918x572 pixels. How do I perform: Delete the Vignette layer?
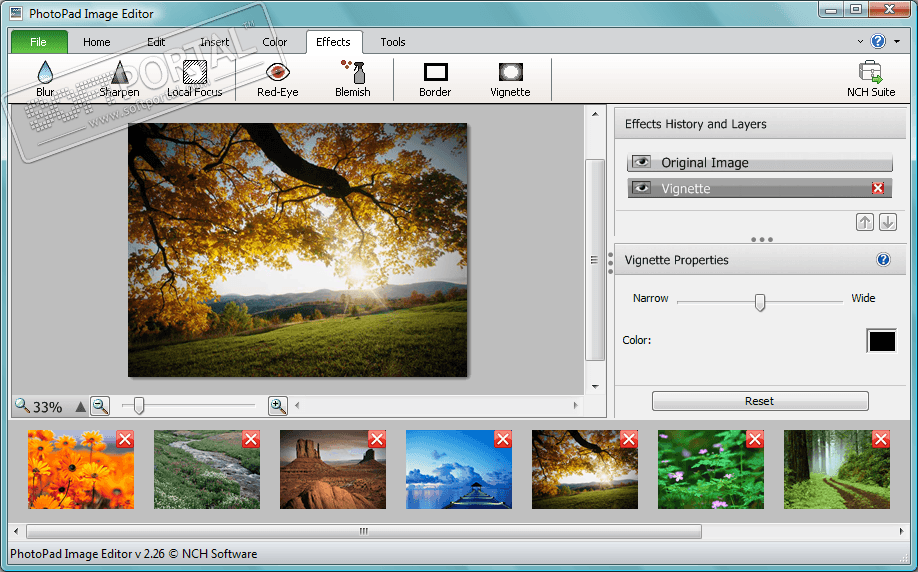click(878, 188)
